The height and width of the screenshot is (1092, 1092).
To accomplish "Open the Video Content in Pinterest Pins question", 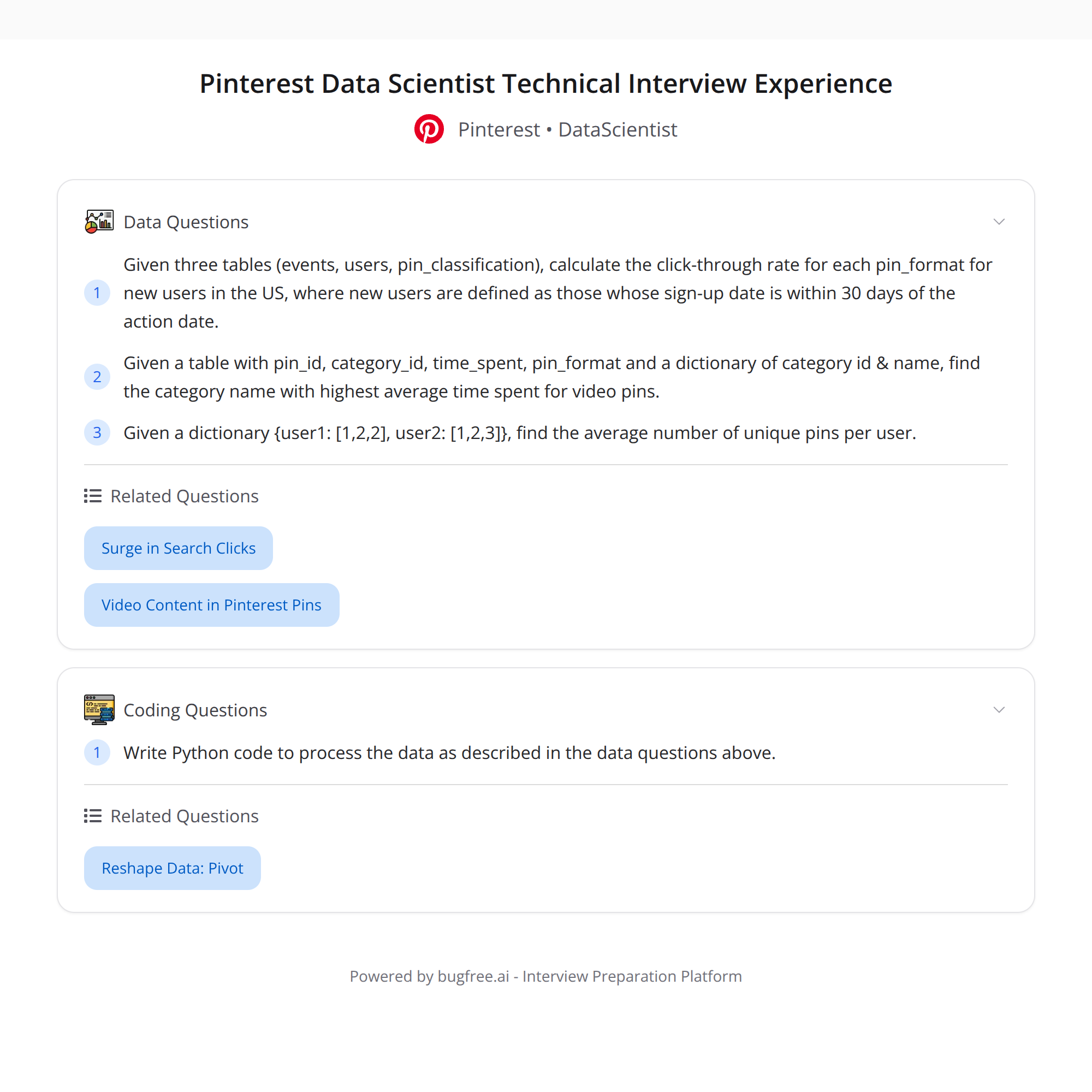I will pyautogui.click(x=211, y=604).
